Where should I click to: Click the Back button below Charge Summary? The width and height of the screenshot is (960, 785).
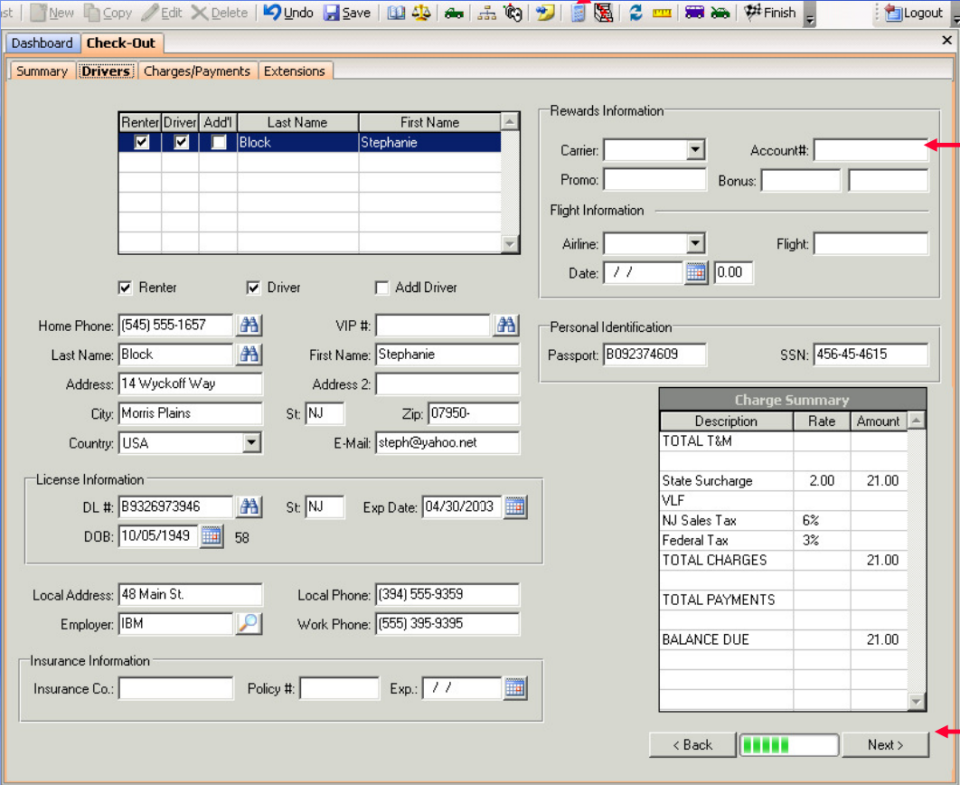[x=692, y=744]
